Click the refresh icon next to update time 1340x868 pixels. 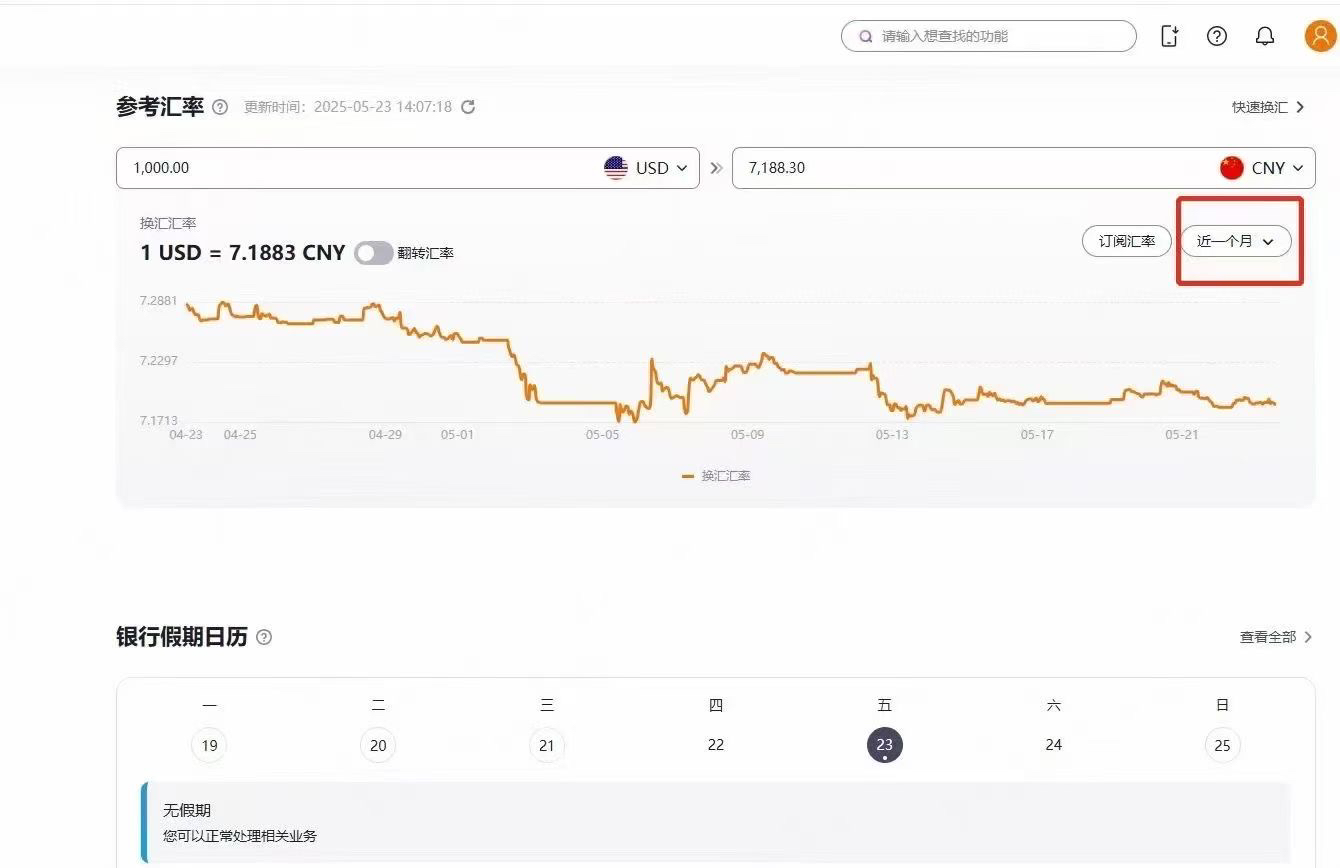coord(468,106)
